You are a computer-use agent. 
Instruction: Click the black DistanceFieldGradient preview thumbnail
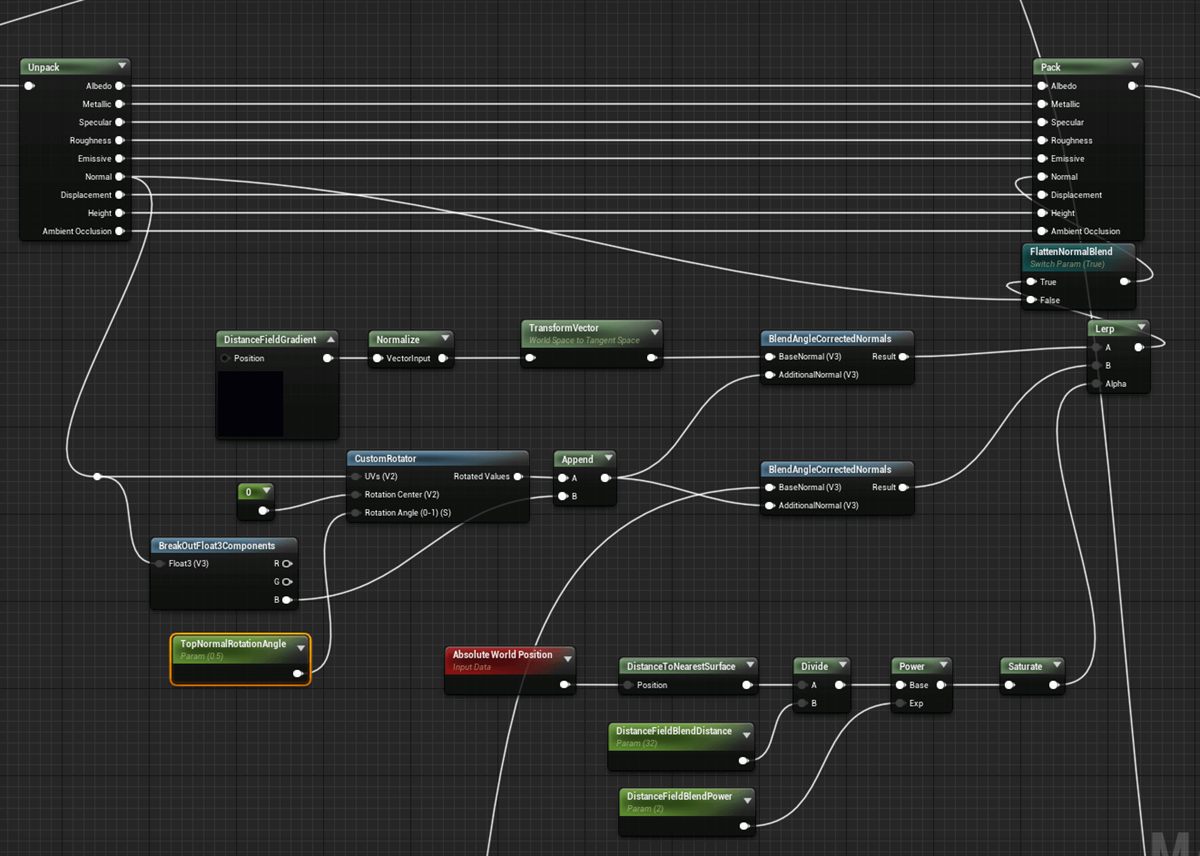[250, 403]
